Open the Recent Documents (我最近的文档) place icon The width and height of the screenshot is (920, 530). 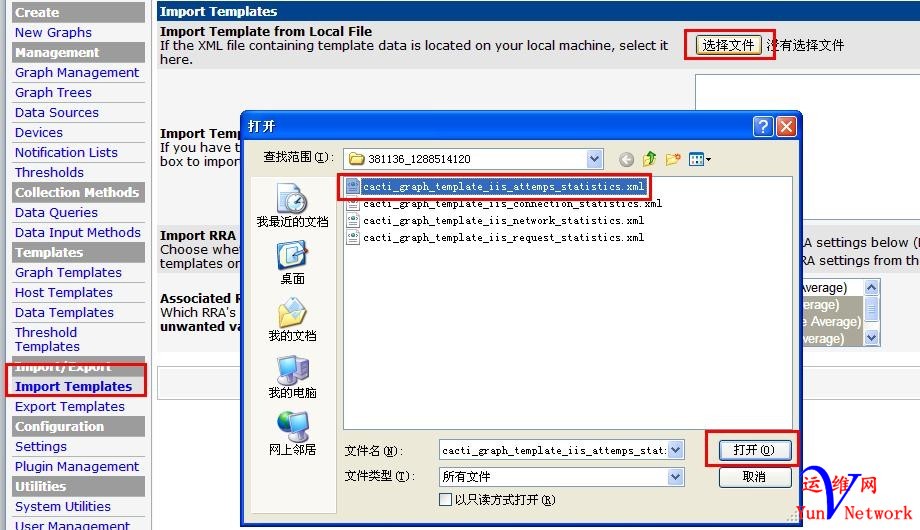[x=292, y=198]
